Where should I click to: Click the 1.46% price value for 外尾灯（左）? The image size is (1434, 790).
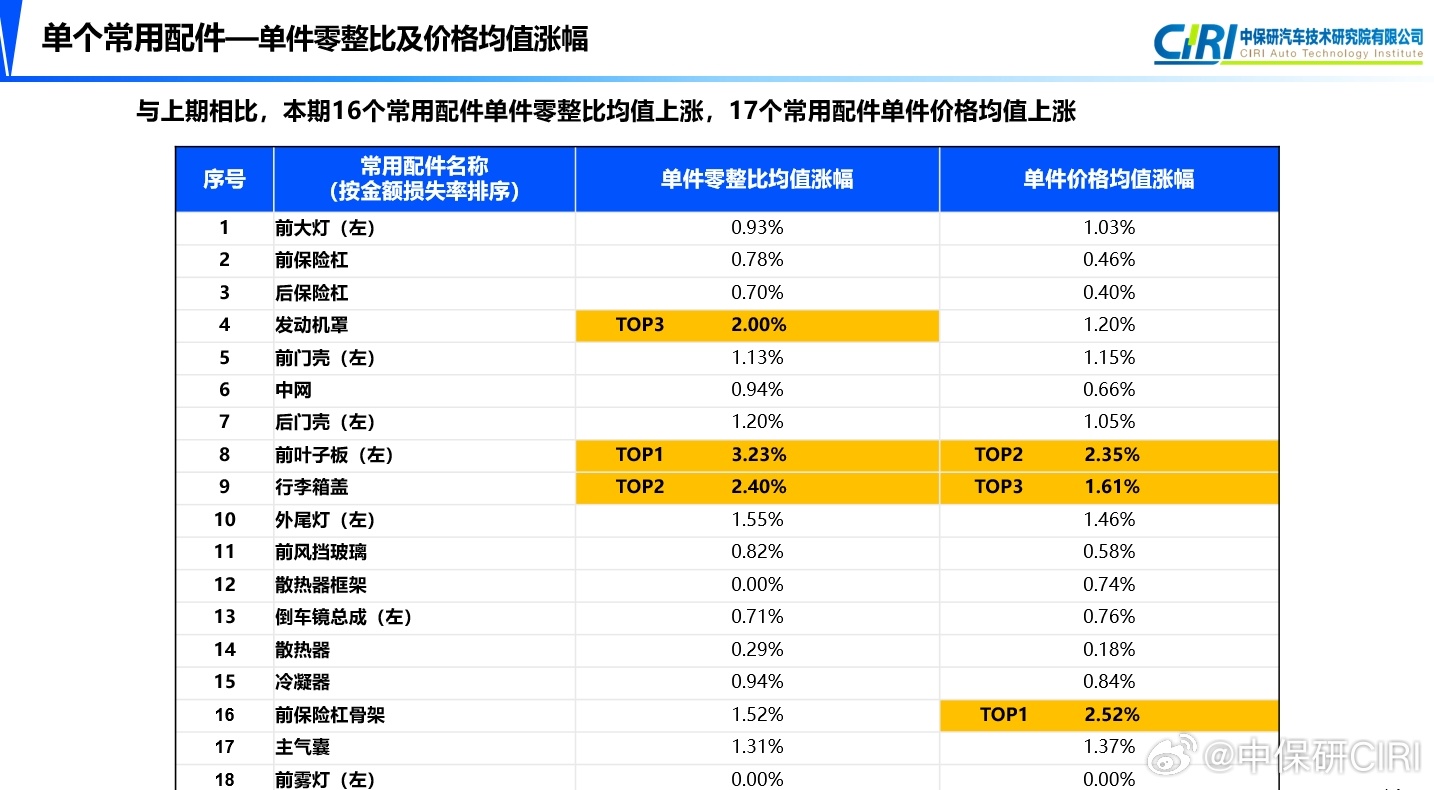coord(1109,520)
